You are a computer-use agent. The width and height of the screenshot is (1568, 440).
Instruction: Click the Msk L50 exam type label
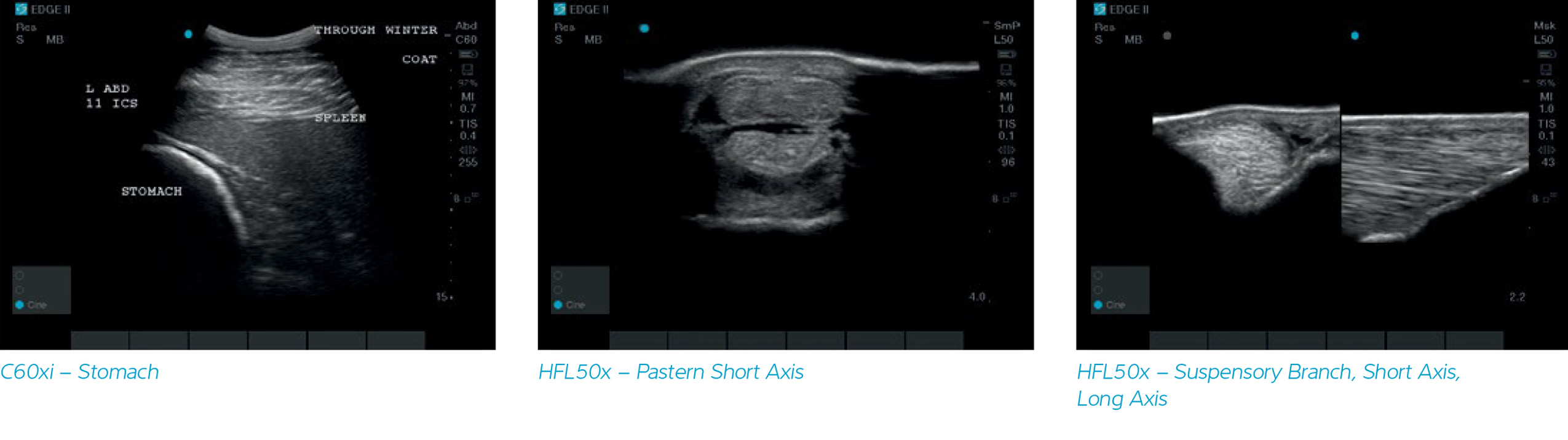point(1544,33)
